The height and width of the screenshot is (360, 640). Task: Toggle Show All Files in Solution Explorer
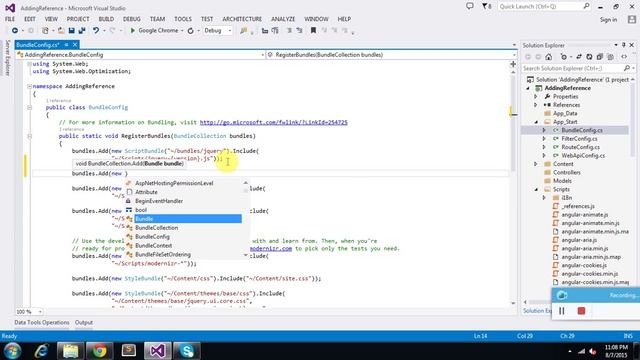[x=610, y=57]
